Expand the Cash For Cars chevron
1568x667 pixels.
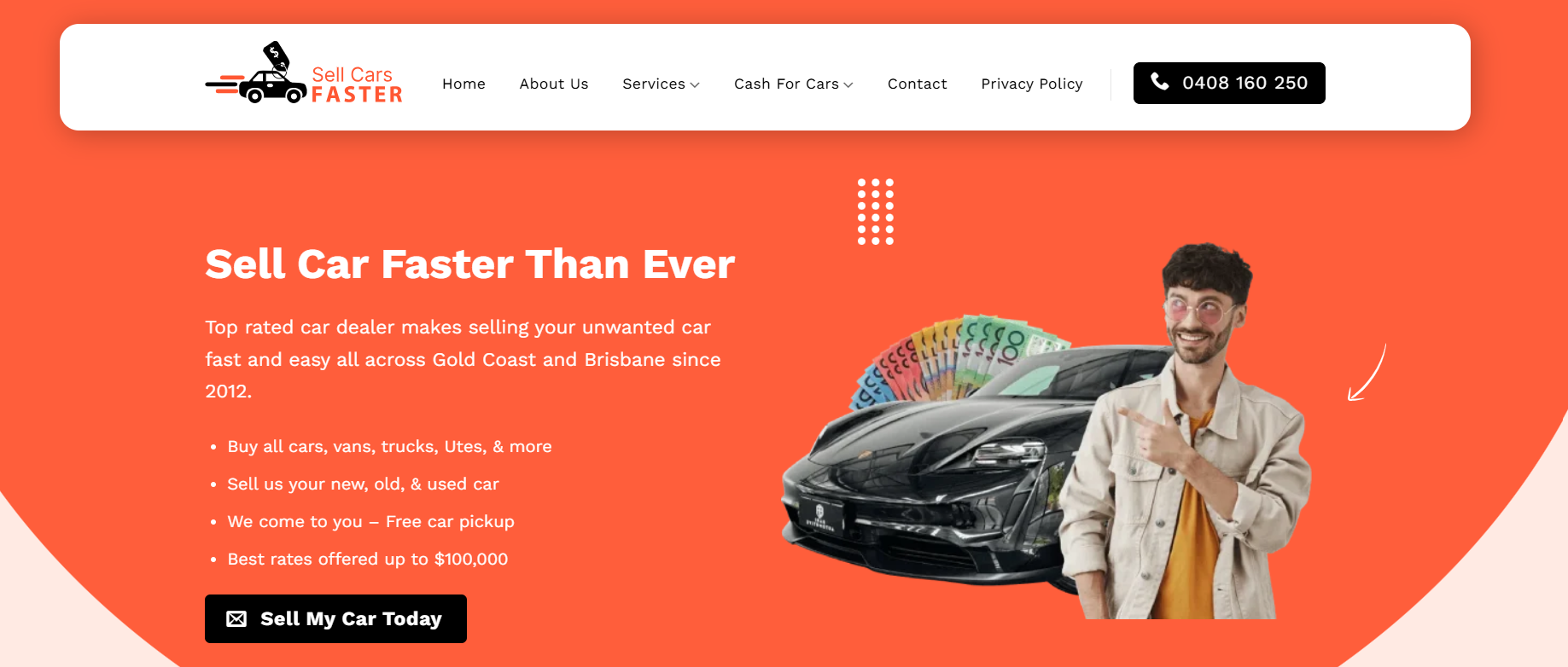pos(848,84)
